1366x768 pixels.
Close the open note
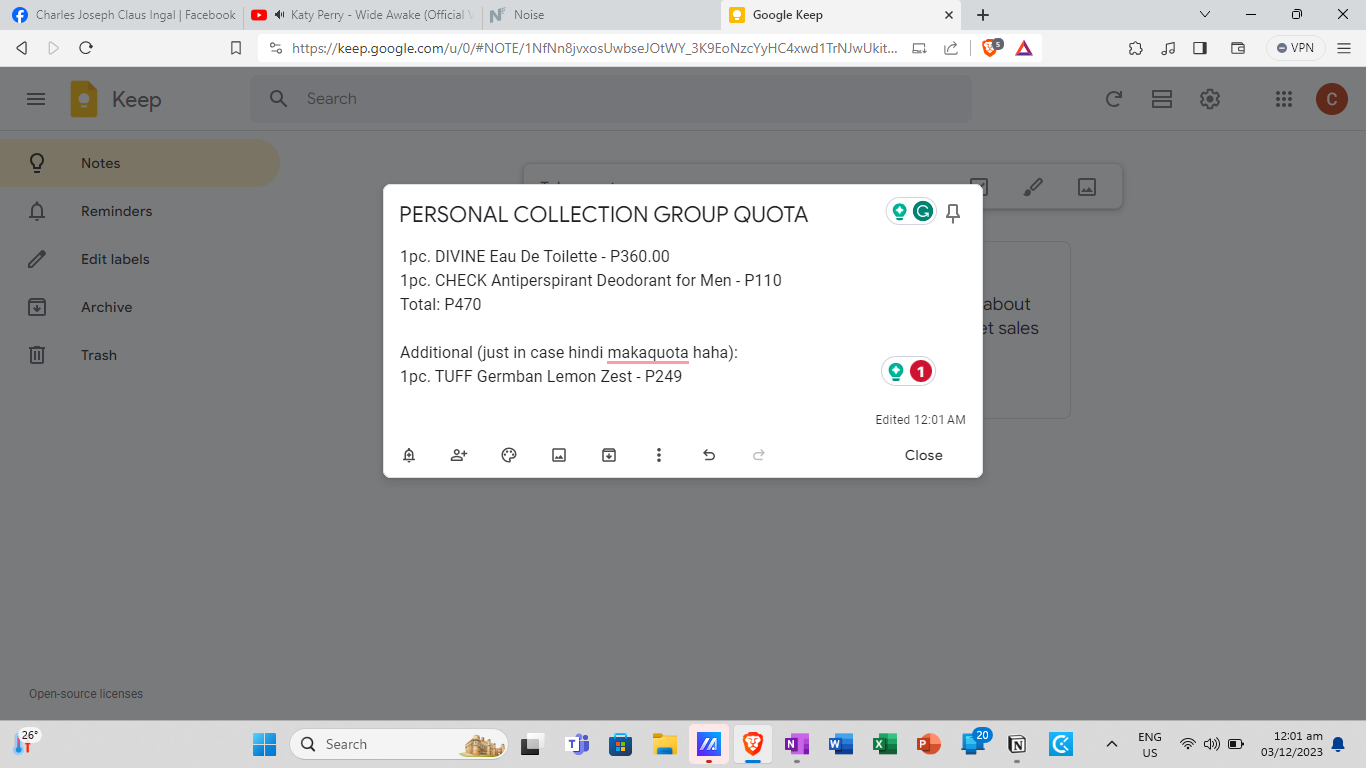click(x=924, y=455)
